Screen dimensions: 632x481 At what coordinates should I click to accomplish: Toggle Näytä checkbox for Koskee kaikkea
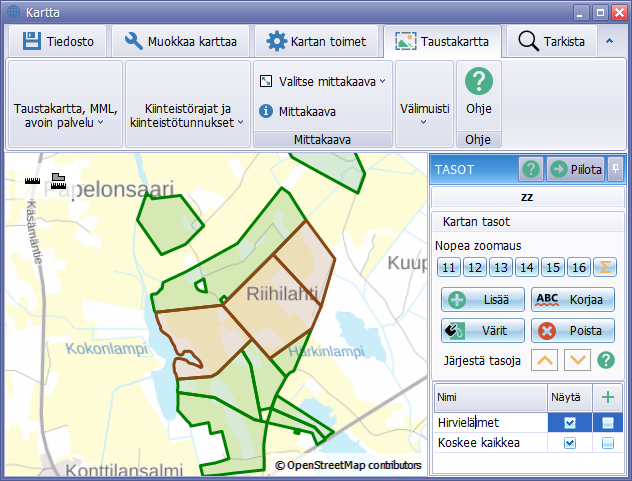[570, 443]
